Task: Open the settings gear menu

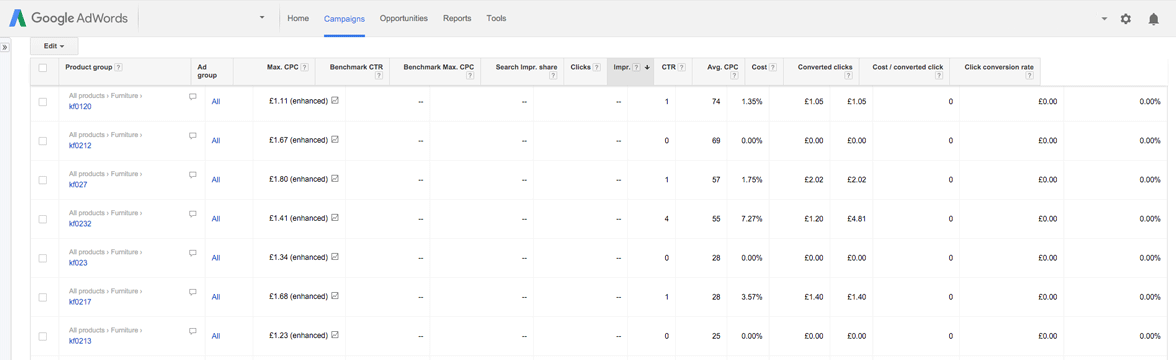Action: [1125, 19]
